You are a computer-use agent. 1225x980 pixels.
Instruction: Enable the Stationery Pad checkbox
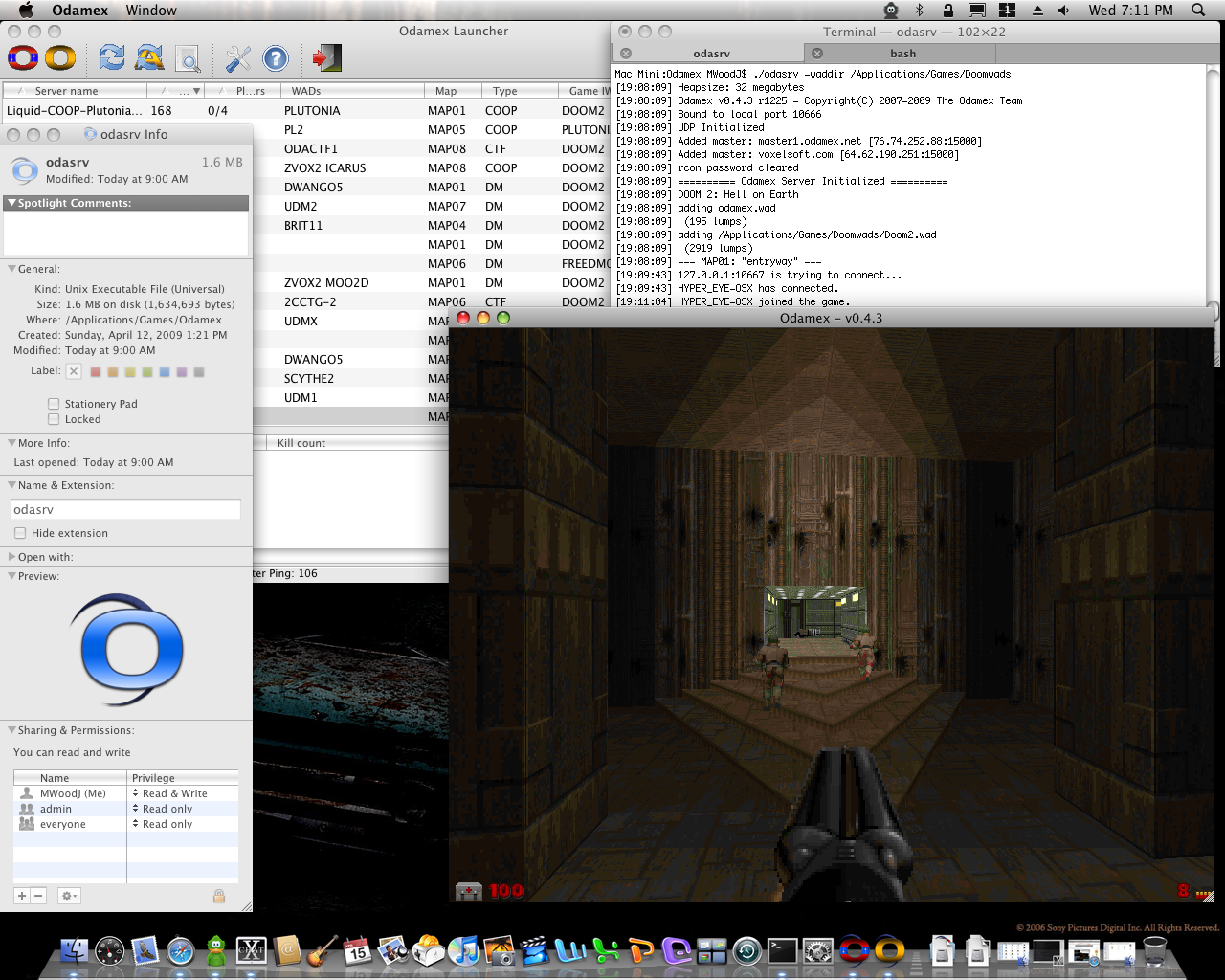54,404
